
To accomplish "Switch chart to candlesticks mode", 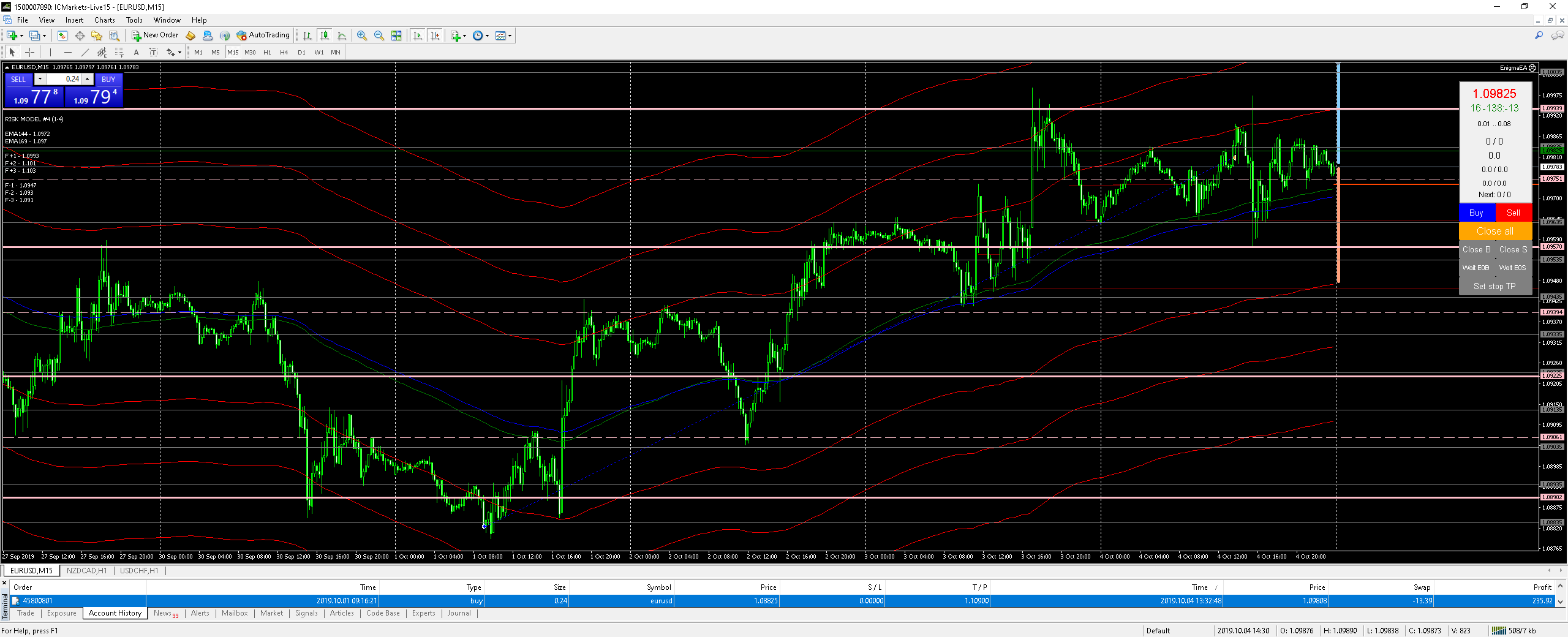I will click(x=325, y=36).
